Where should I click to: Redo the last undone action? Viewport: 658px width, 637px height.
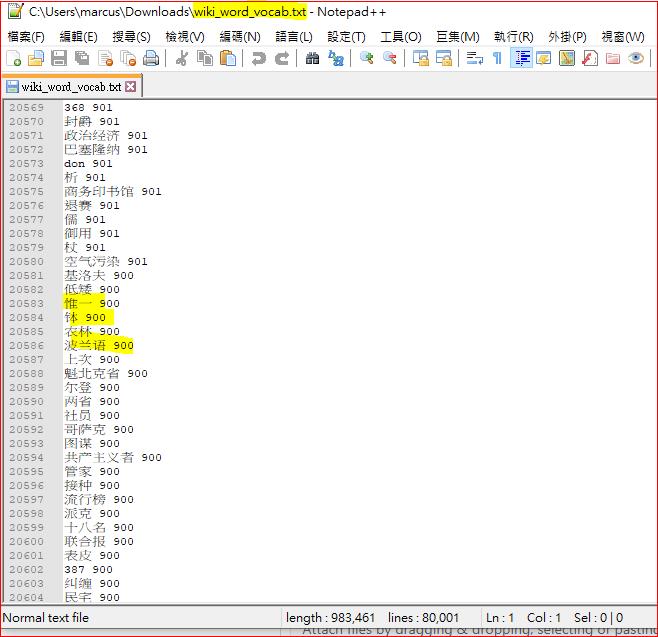(x=282, y=58)
